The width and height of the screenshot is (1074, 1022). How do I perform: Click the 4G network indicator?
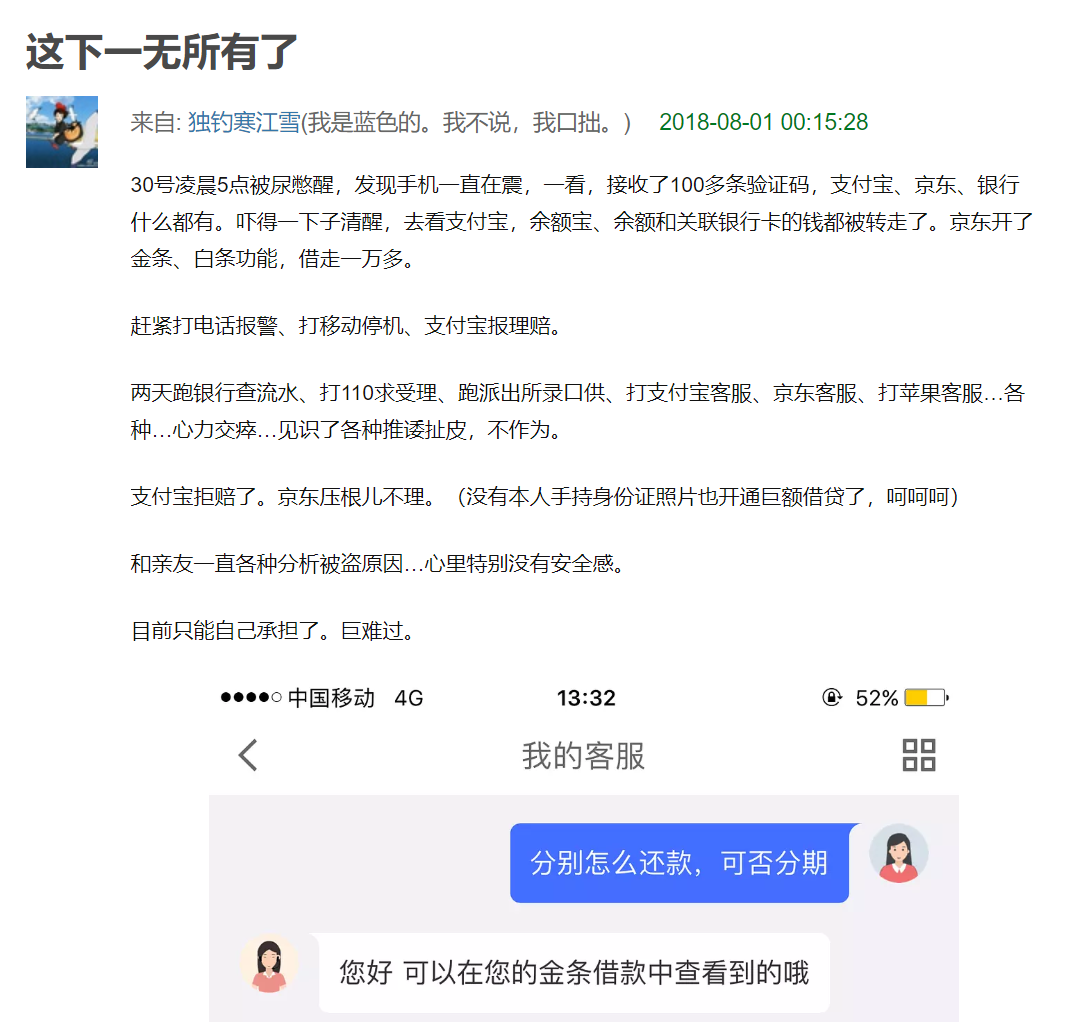click(x=409, y=698)
